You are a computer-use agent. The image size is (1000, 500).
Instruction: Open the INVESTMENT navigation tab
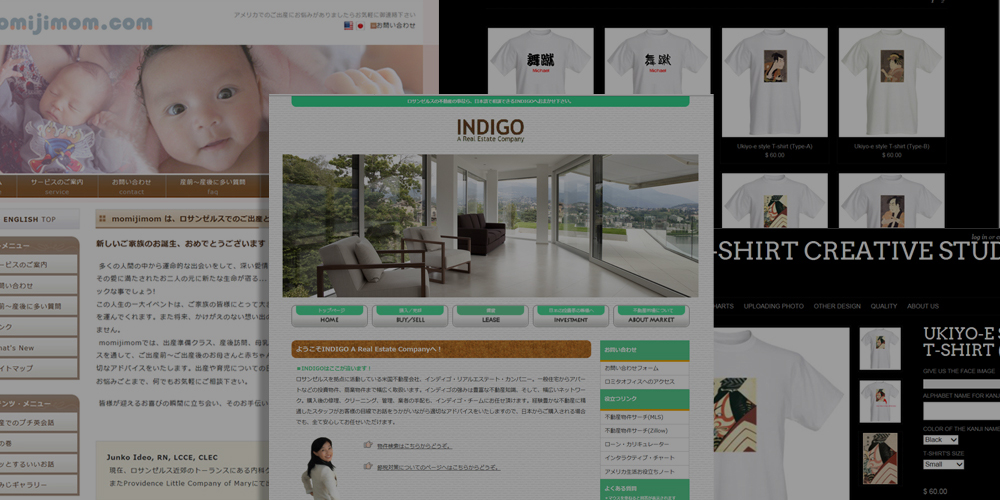pyautogui.click(x=571, y=316)
